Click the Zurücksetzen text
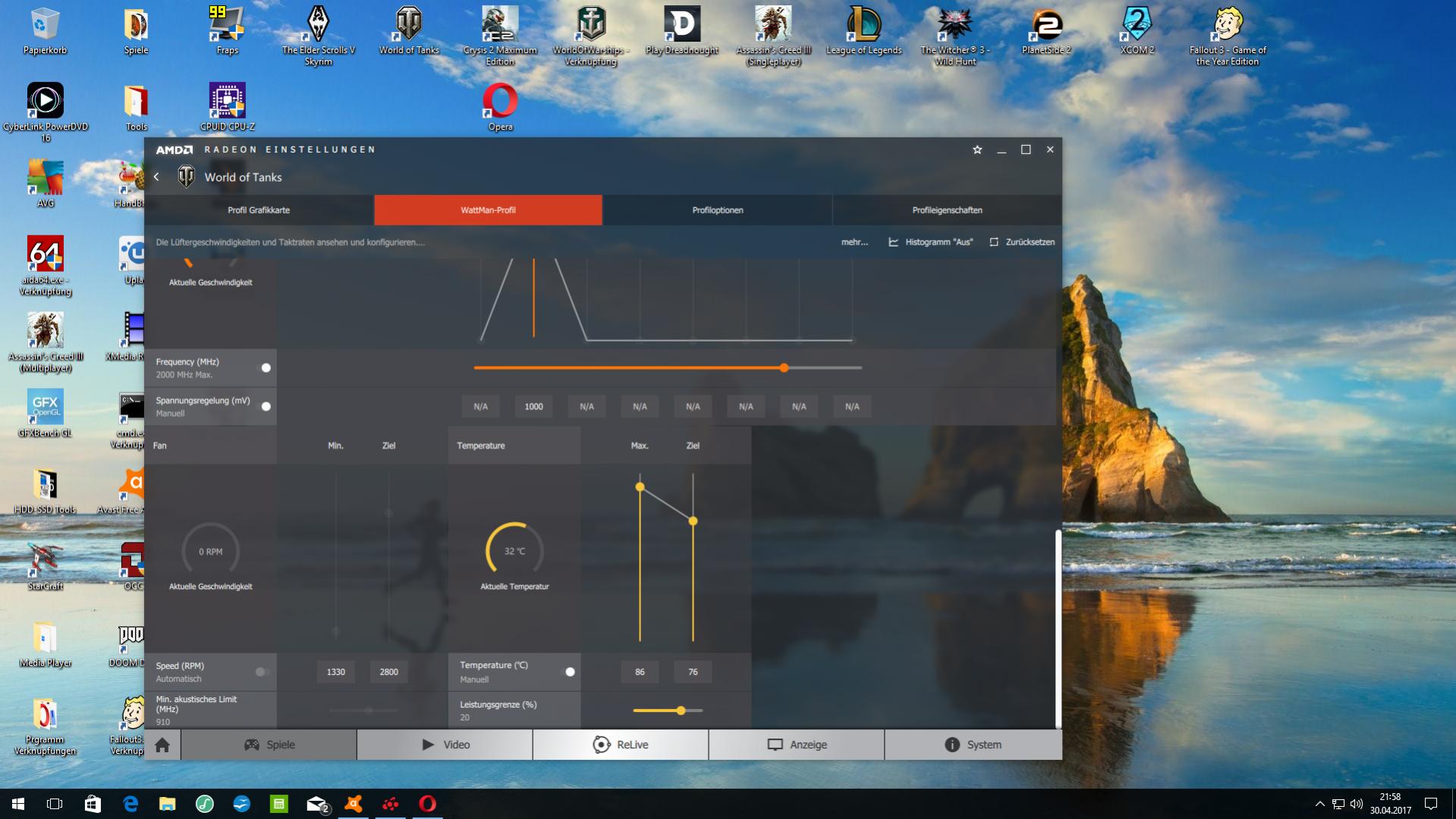Screen dimensions: 1456x819 (1030, 242)
